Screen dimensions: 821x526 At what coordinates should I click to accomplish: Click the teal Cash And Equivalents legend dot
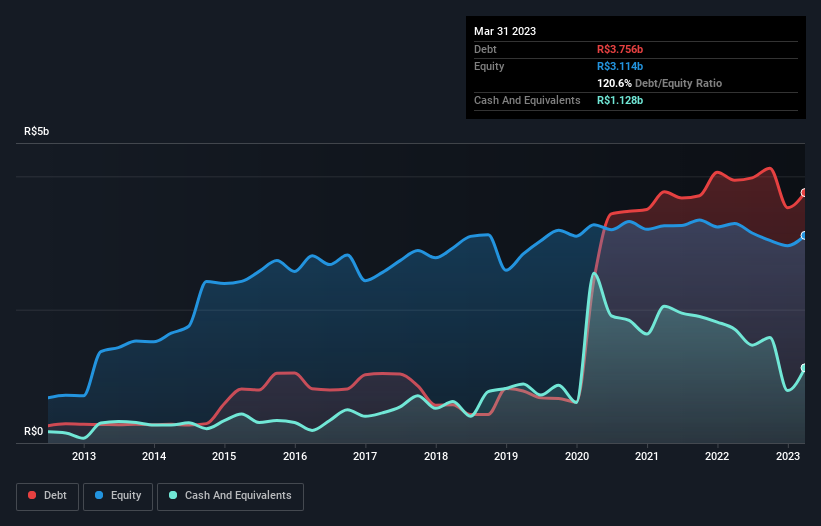coord(173,495)
